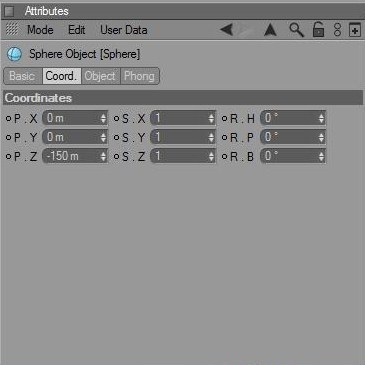365x365 pixels.
Task: Click the Sphere Object blue globe icon
Action: pyautogui.click(x=14, y=54)
